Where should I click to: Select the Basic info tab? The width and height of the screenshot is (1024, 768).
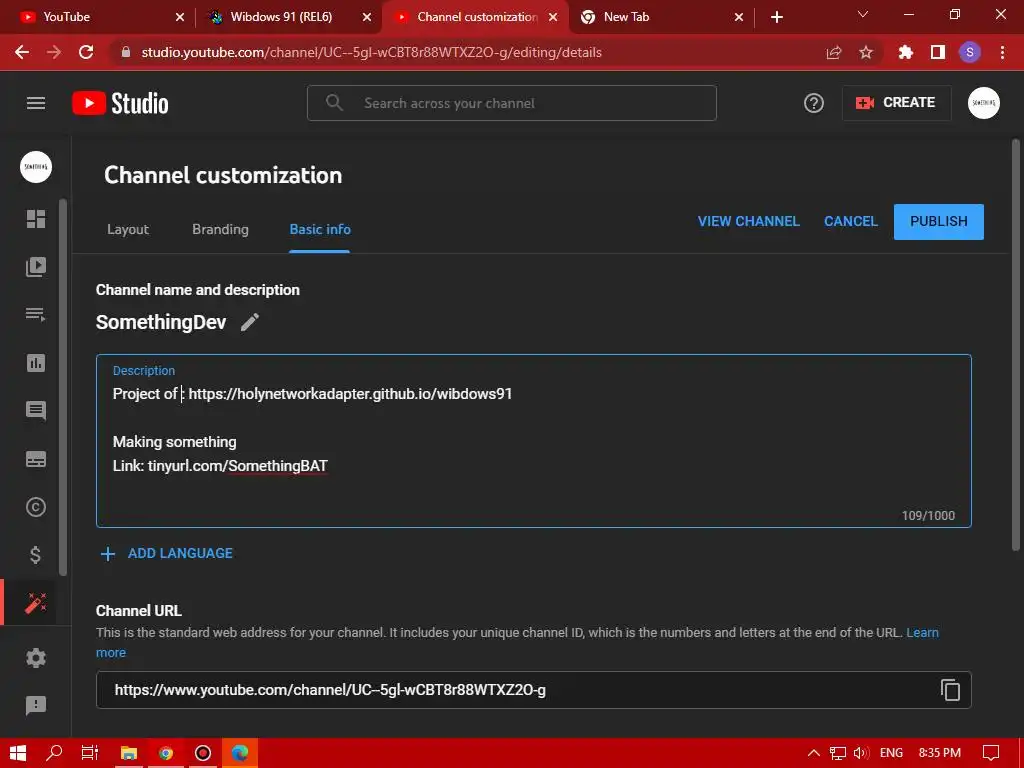point(320,229)
